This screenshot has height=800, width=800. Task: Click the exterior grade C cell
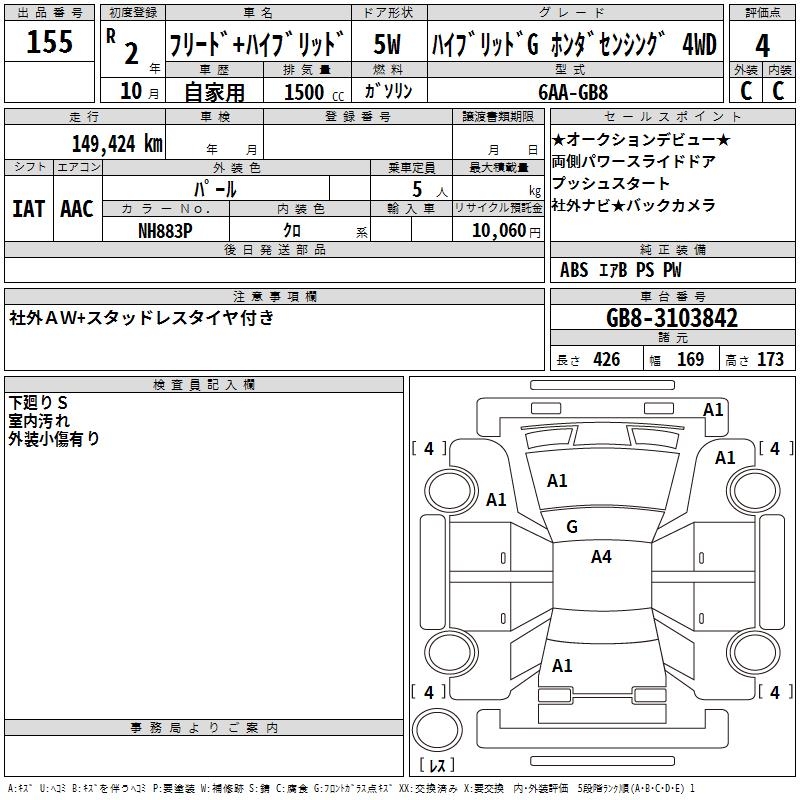[x=746, y=90]
